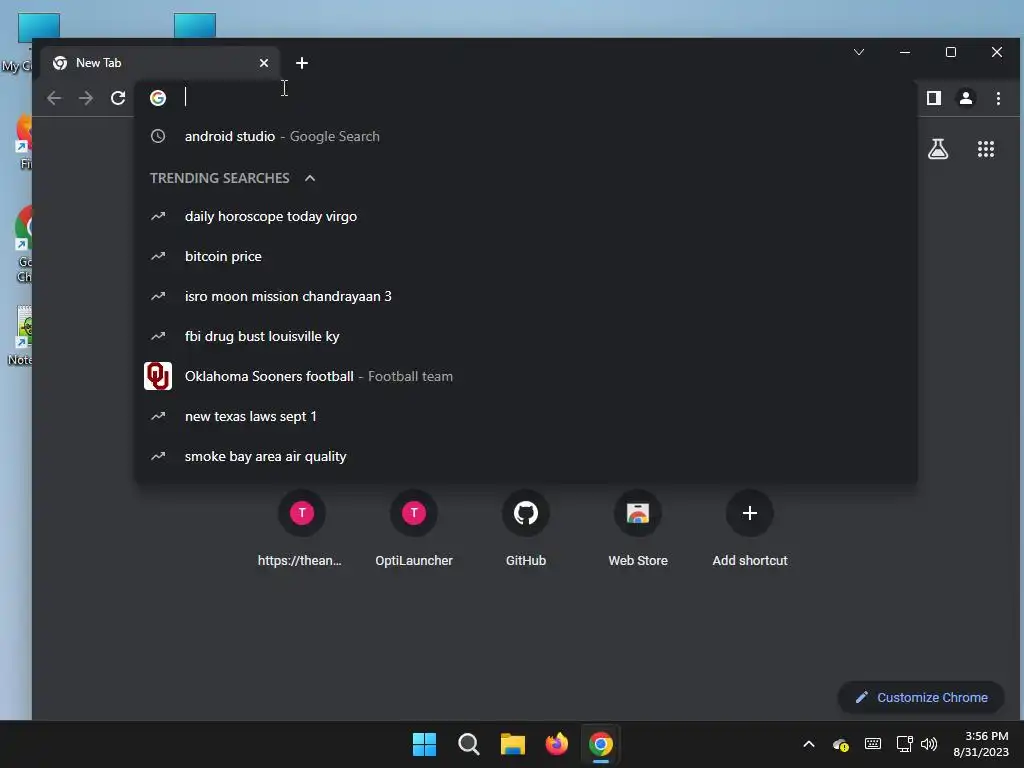
Task: Open a new tab with plus button
Action: pos(302,63)
